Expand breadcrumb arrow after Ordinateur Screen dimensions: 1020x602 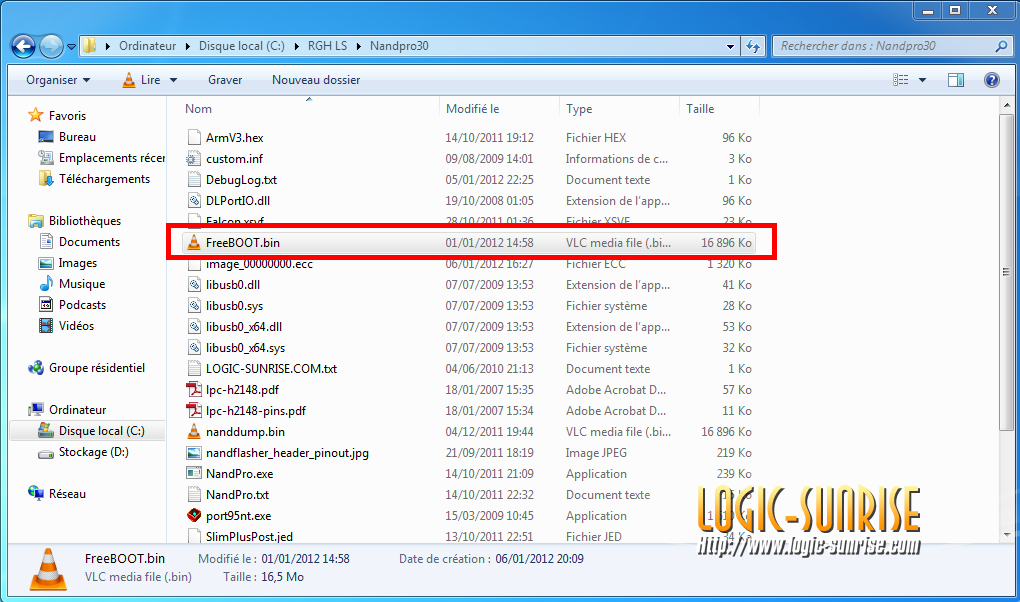(187, 46)
